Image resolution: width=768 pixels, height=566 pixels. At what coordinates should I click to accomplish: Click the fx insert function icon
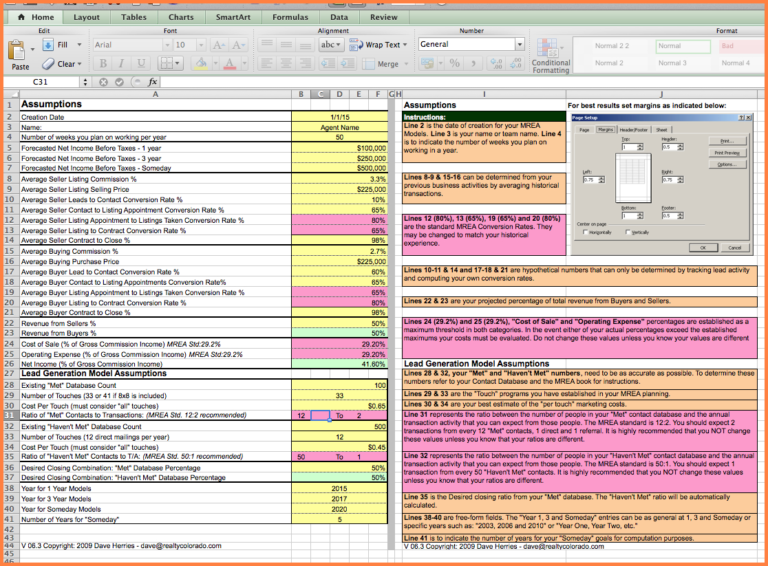click(x=153, y=82)
